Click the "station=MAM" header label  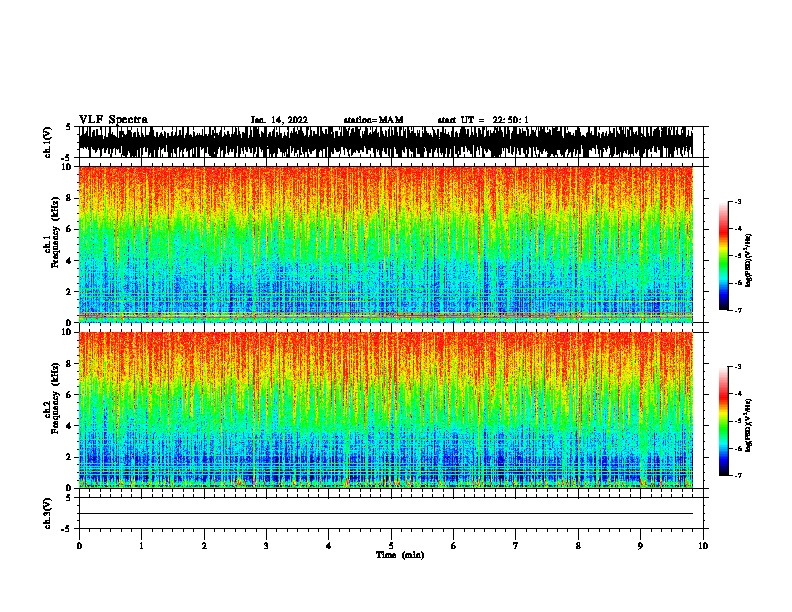(x=373, y=120)
